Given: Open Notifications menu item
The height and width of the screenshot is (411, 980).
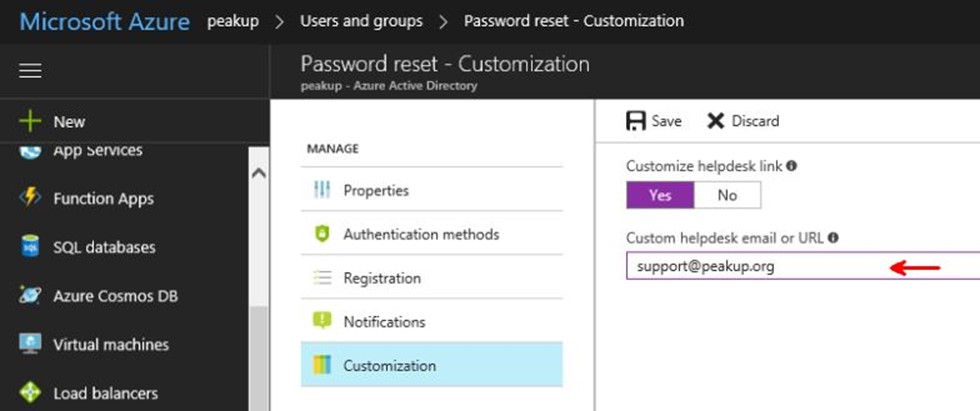Looking at the screenshot, I should pyautogui.click(x=431, y=321).
